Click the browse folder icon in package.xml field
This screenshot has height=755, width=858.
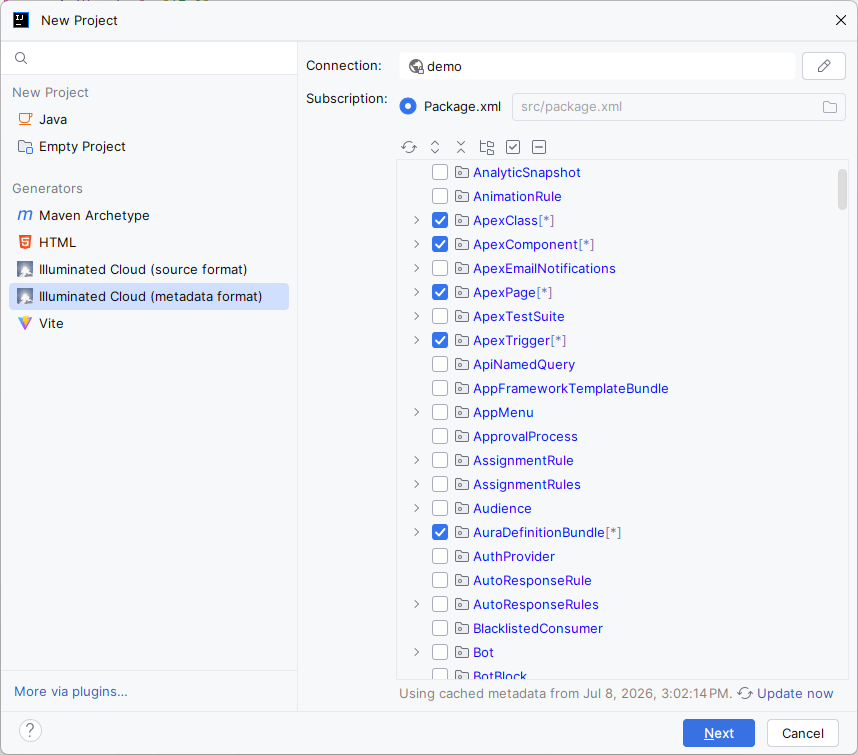[x=830, y=107]
